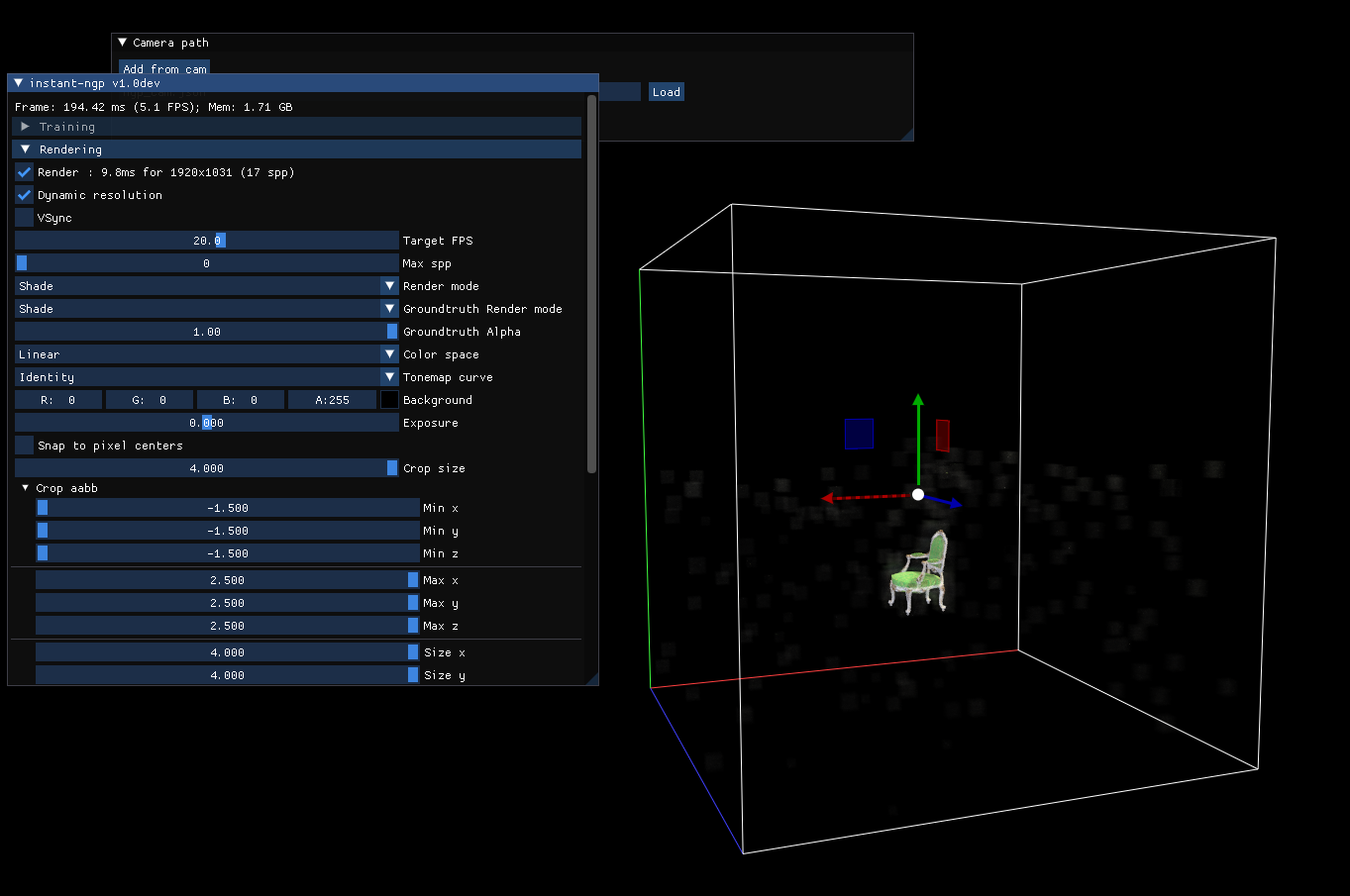The height and width of the screenshot is (896, 1350).
Task: Click the alpha field showing A:255
Action: pyautogui.click(x=332, y=399)
